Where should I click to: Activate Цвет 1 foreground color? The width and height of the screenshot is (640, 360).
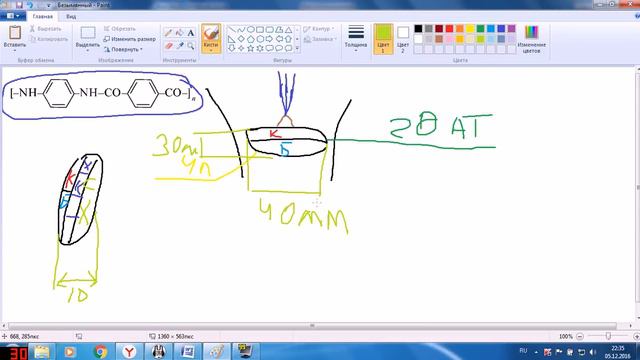point(383,39)
